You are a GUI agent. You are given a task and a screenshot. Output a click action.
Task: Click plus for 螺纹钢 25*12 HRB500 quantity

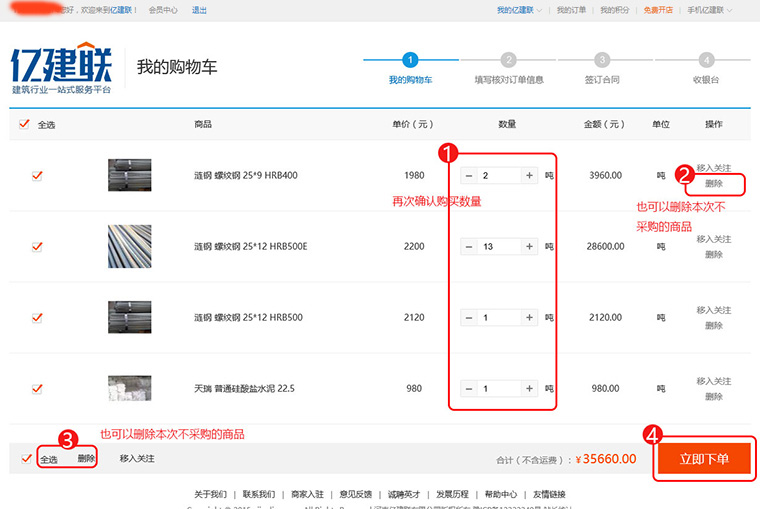pyautogui.click(x=529, y=318)
